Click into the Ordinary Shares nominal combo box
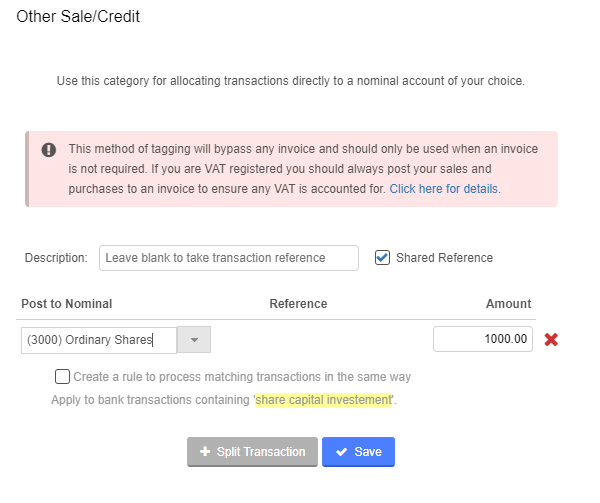 point(99,340)
